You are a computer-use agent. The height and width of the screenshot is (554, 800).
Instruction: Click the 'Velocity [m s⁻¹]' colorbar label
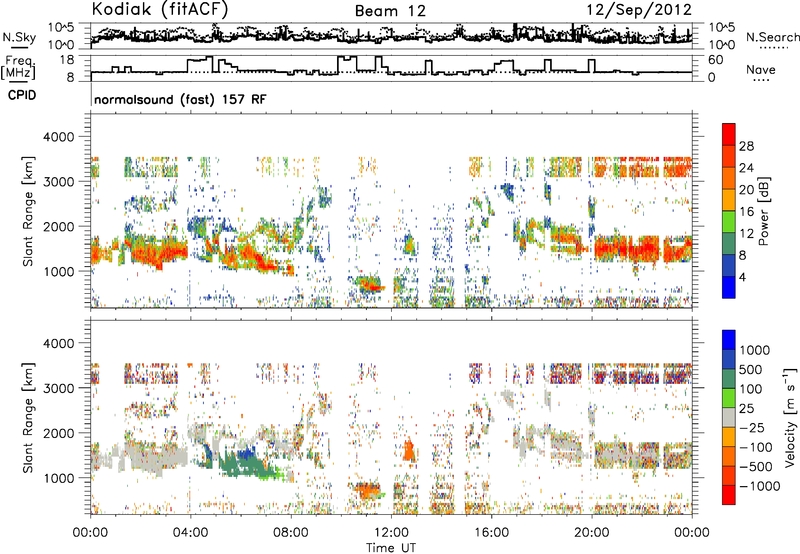point(790,416)
